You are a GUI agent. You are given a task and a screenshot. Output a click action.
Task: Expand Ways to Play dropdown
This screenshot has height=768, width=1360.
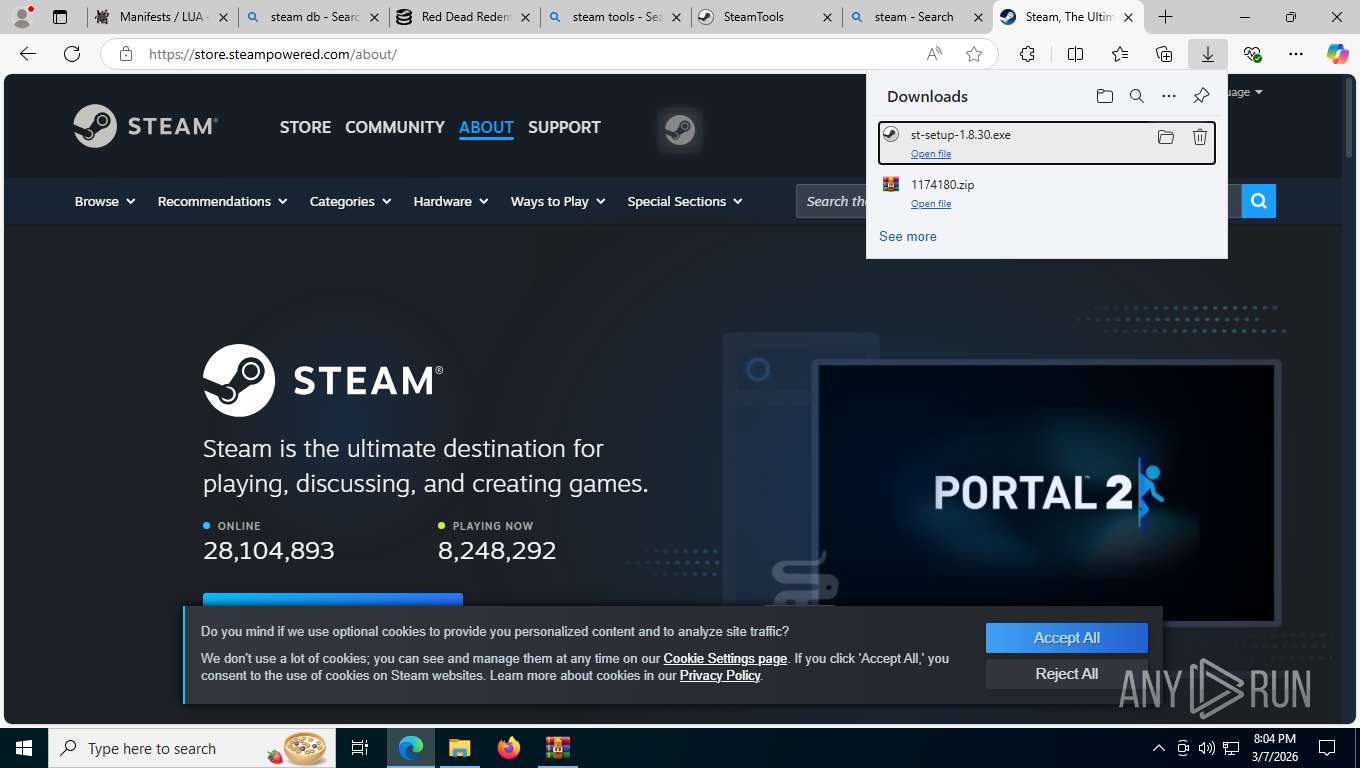pyautogui.click(x=558, y=201)
